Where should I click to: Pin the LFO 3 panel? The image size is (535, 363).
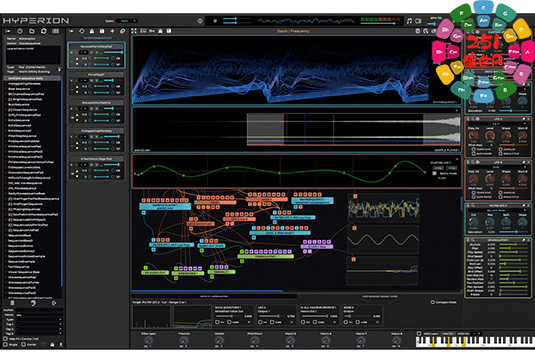coord(523,119)
